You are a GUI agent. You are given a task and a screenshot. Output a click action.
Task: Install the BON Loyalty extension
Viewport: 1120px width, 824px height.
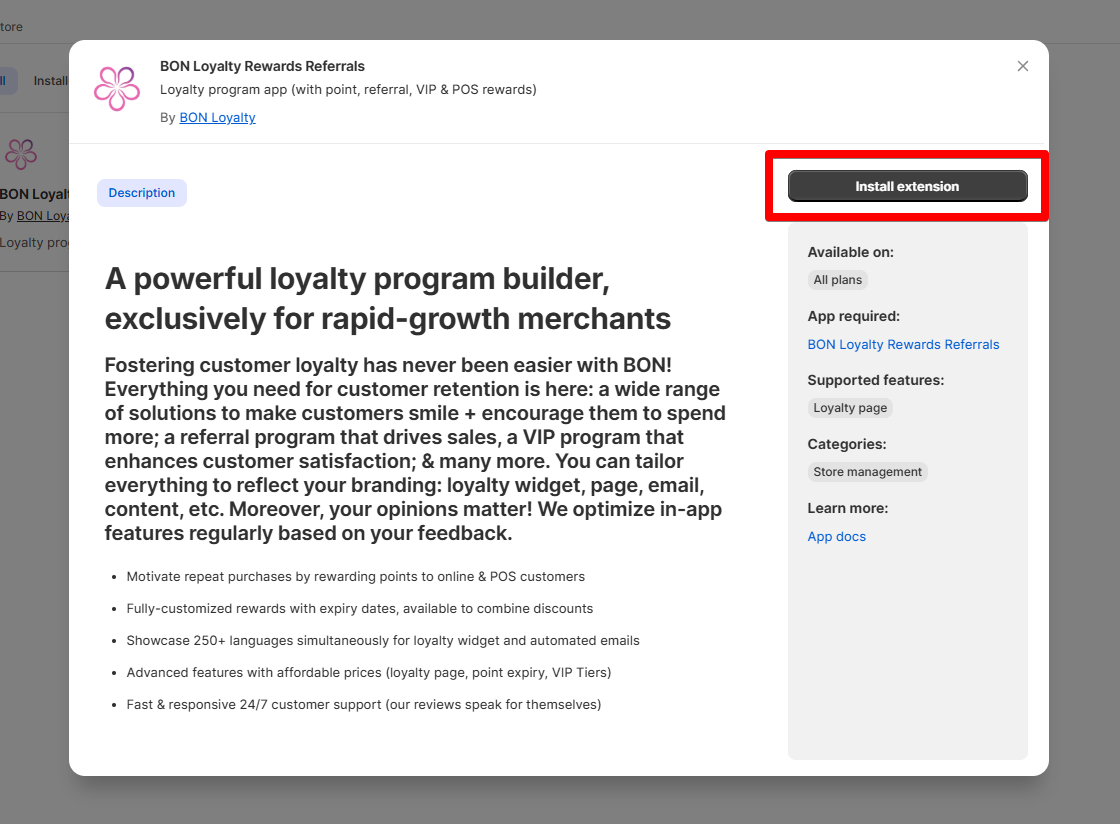click(x=907, y=186)
